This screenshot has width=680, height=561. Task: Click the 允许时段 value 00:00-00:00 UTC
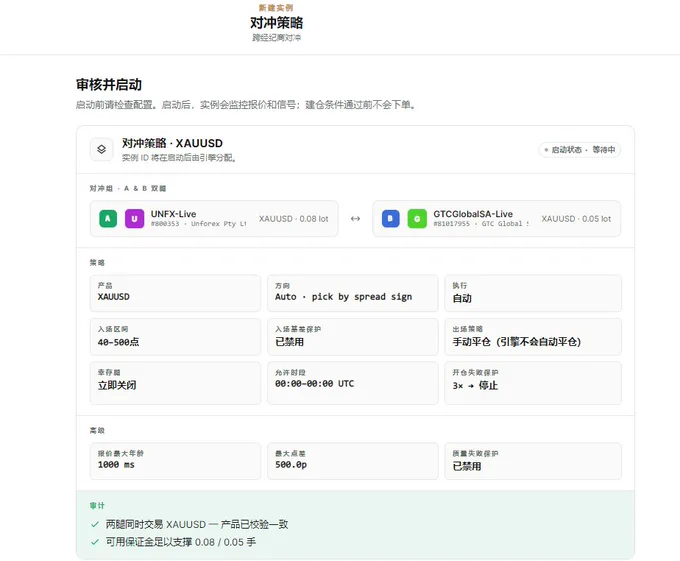[x=314, y=384]
